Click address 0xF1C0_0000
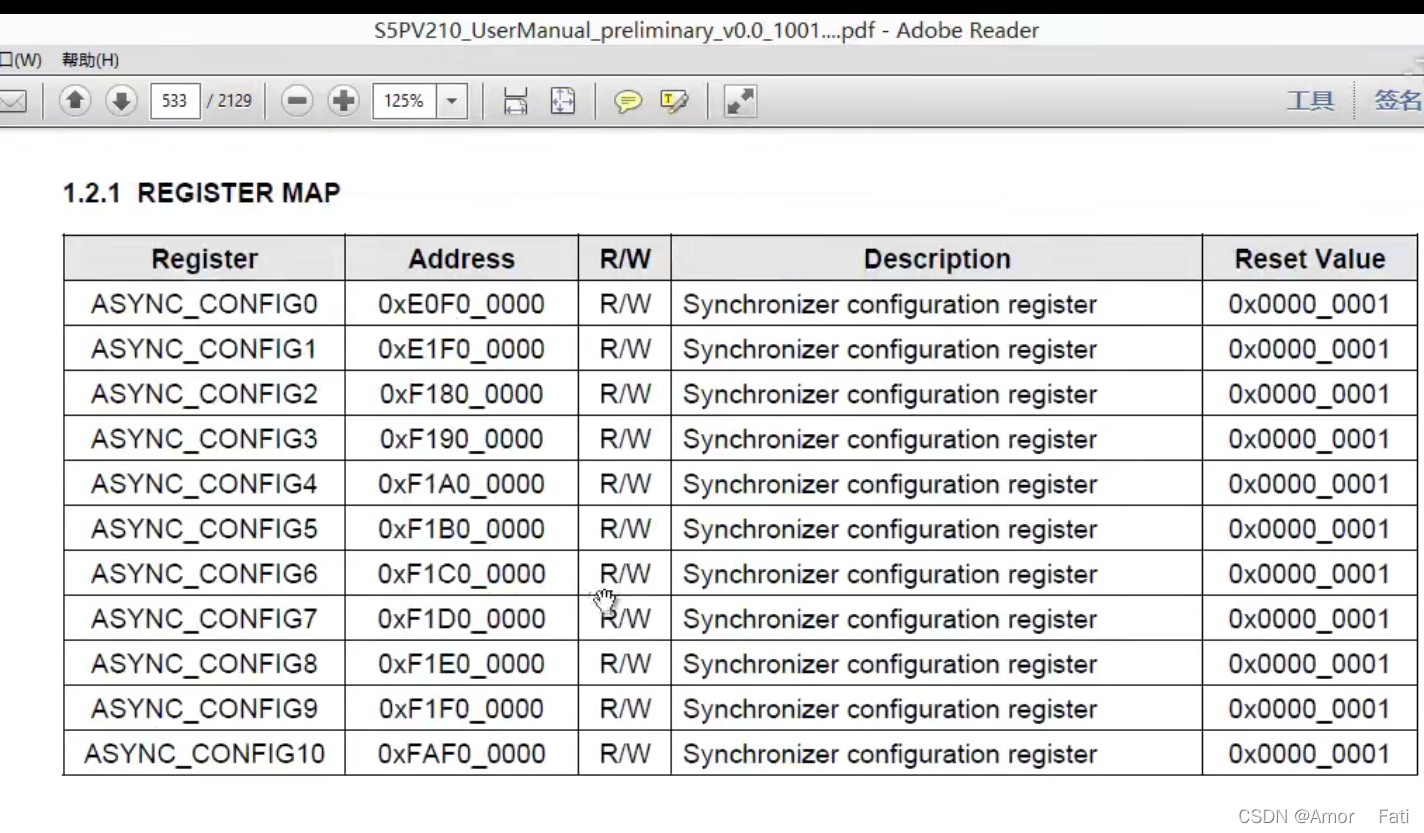The image size is (1424, 833). [x=461, y=574]
